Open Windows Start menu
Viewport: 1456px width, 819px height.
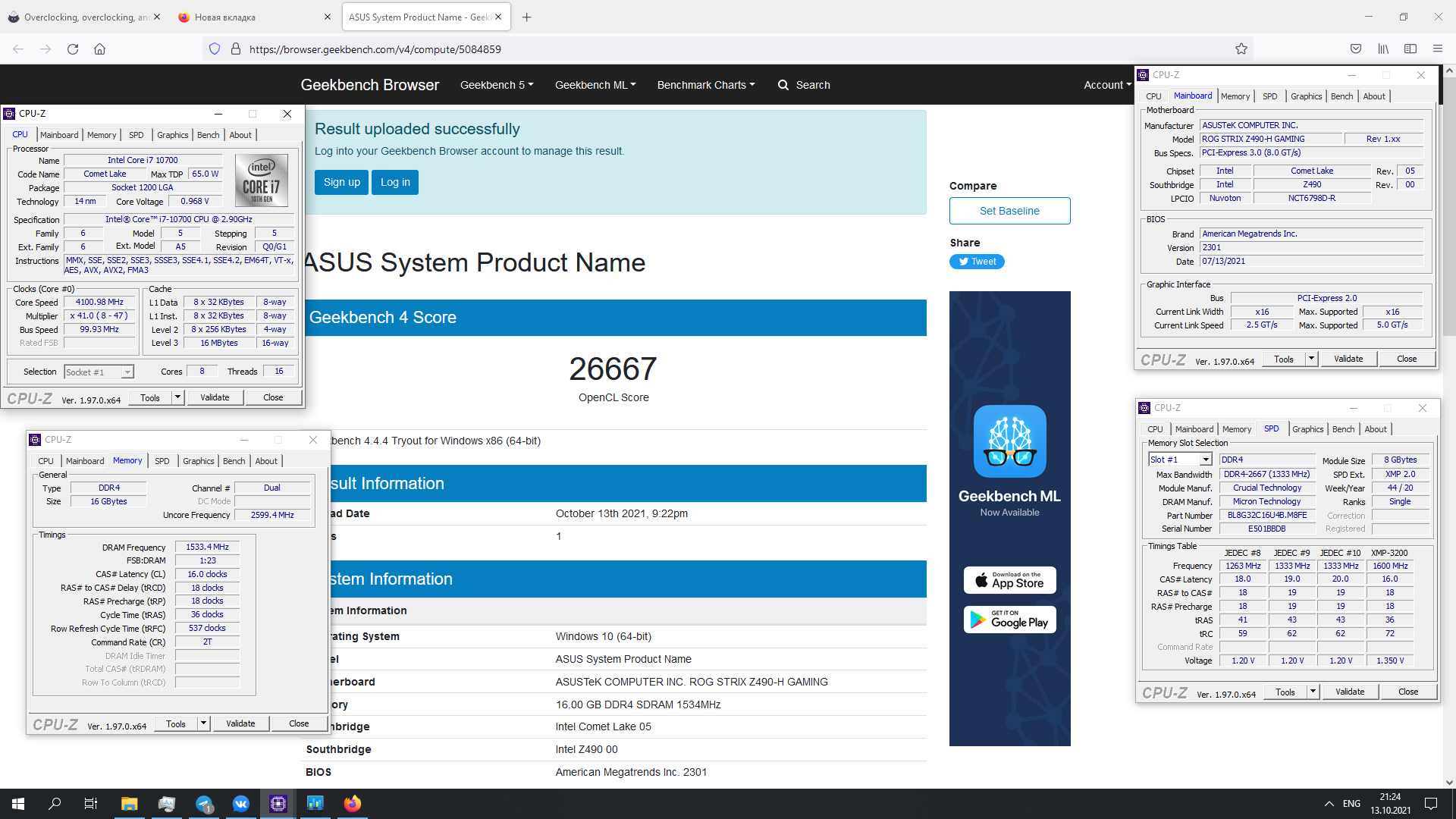pyautogui.click(x=18, y=804)
